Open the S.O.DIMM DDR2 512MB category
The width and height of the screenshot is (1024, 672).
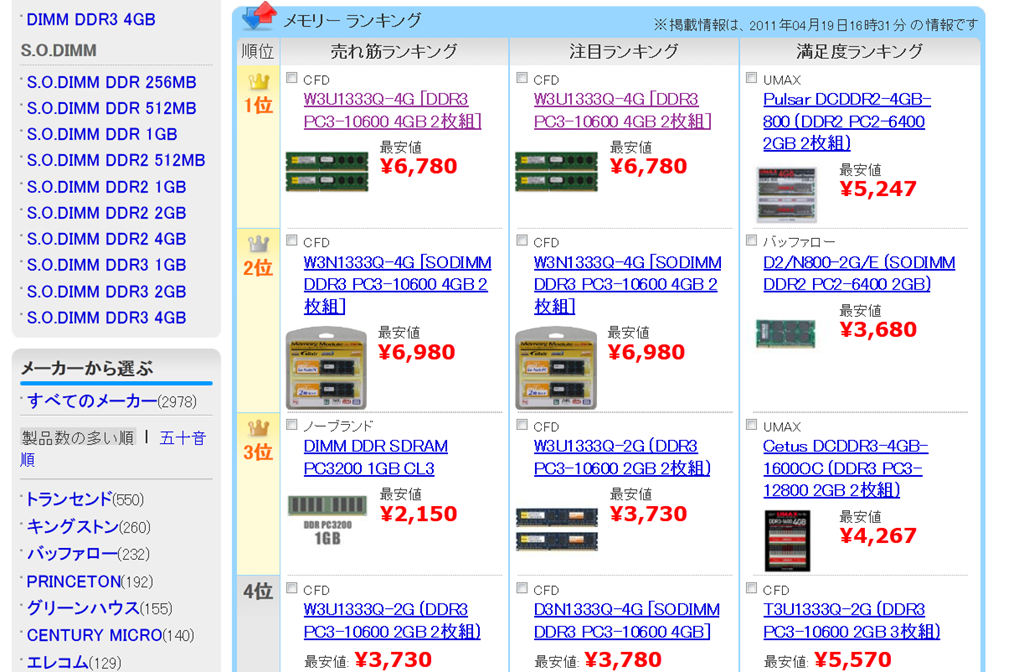tap(116, 161)
